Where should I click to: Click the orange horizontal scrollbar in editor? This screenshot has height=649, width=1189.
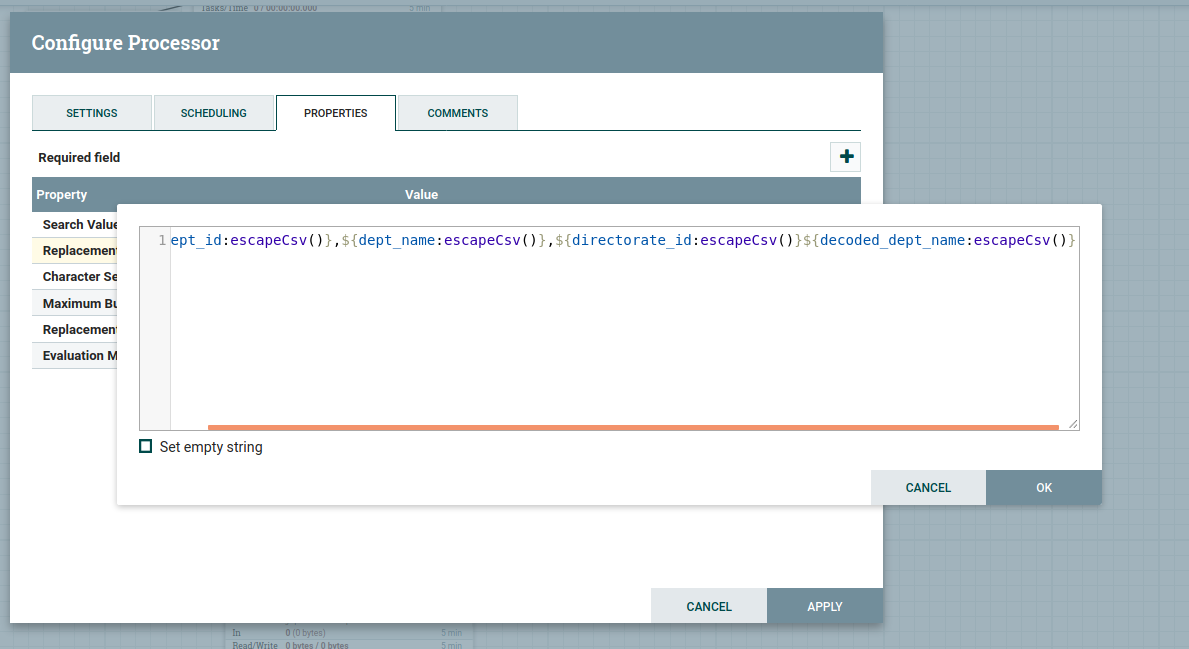point(632,427)
